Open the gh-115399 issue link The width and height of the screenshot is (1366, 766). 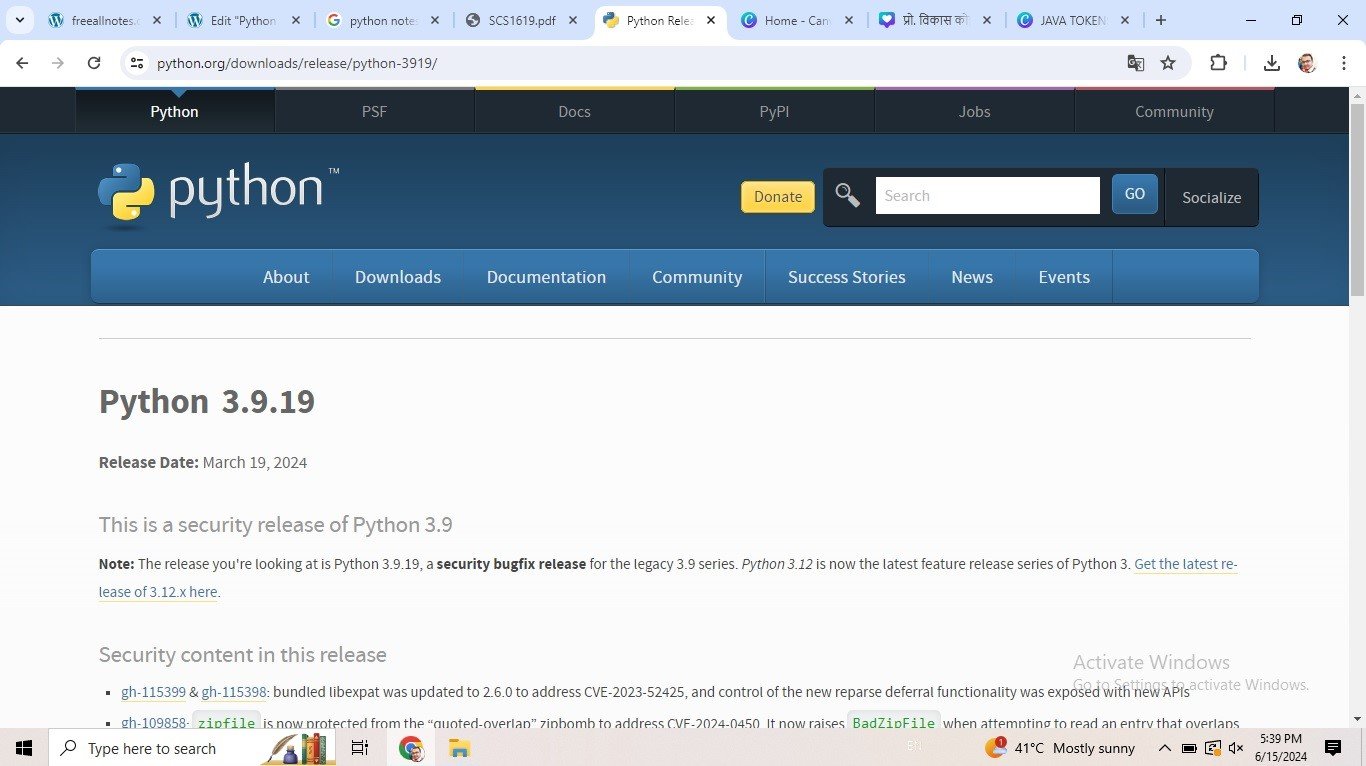153,692
